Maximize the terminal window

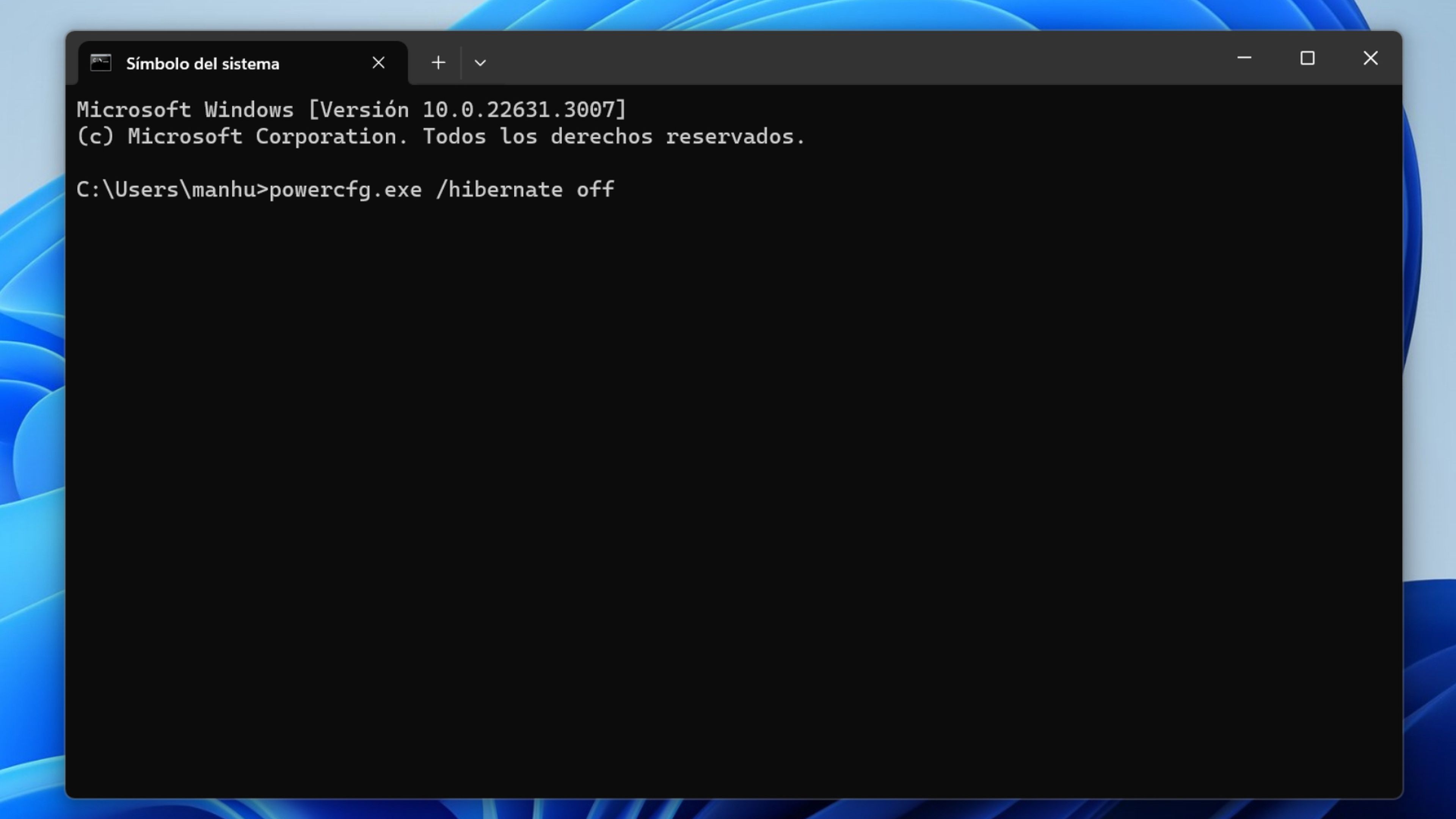tap(1307, 58)
